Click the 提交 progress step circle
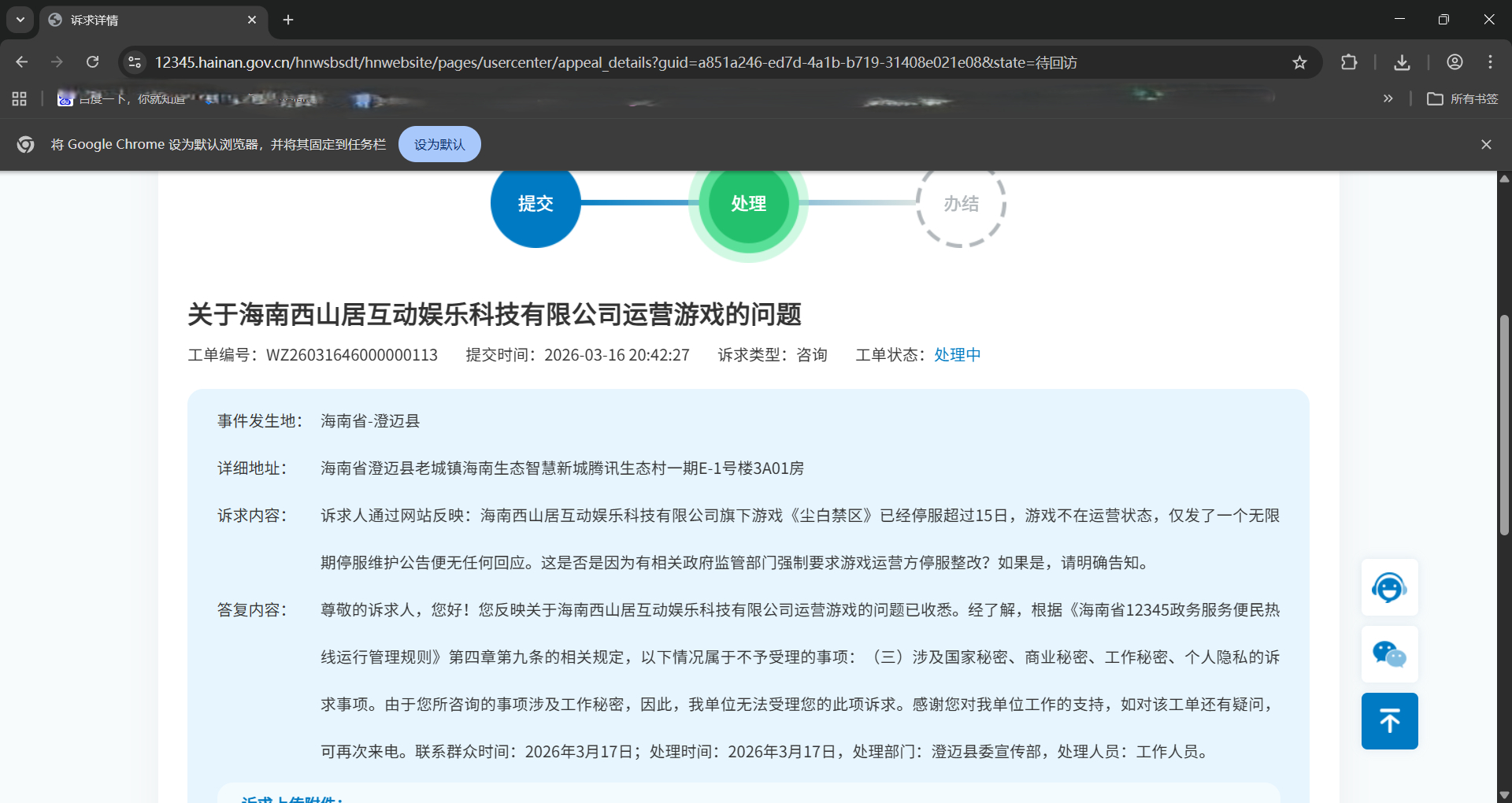The width and height of the screenshot is (1512, 803). 535,203
